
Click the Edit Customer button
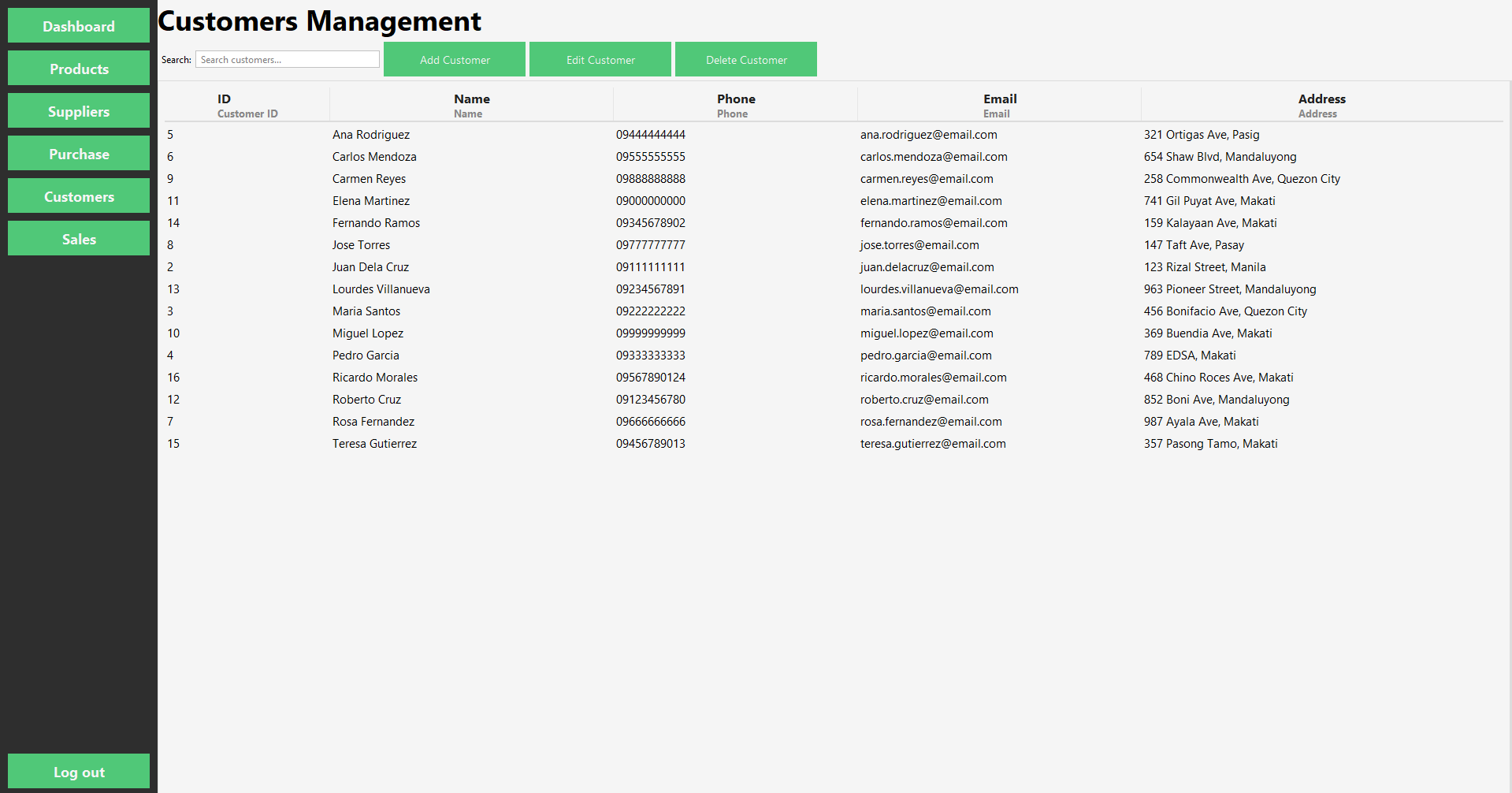600,59
